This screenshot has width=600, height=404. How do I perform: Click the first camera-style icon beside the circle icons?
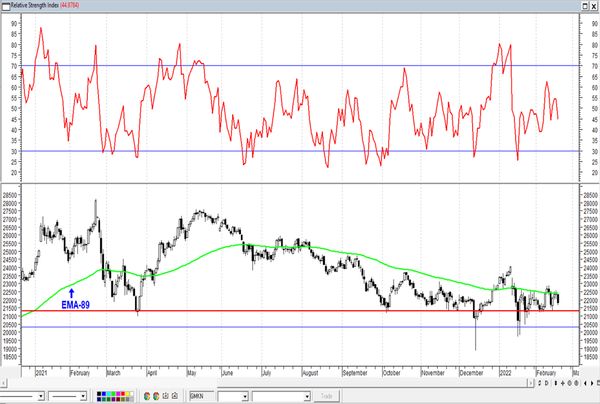click(165, 395)
